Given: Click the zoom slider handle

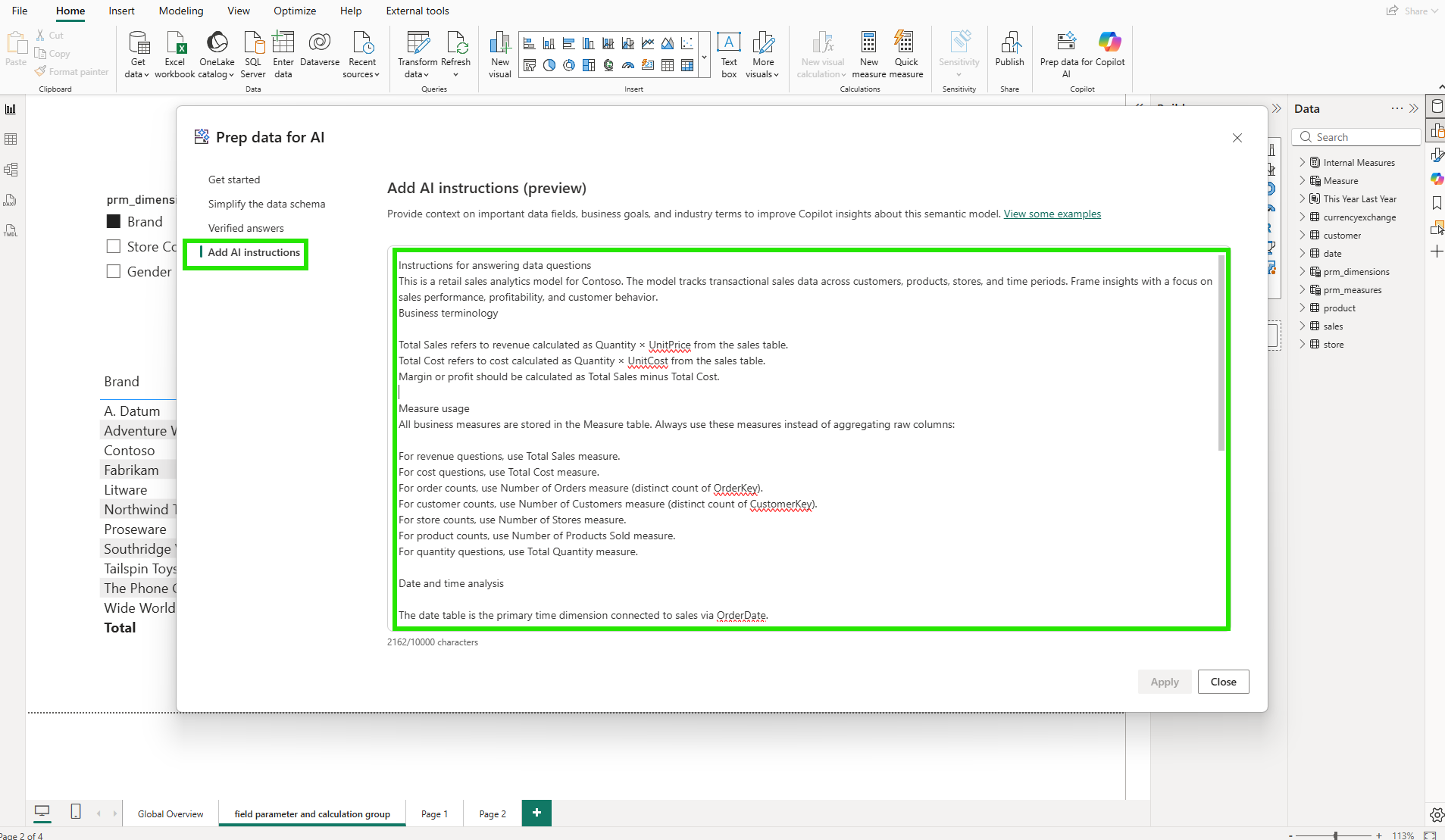Looking at the screenshot, I should [1335, 835].
